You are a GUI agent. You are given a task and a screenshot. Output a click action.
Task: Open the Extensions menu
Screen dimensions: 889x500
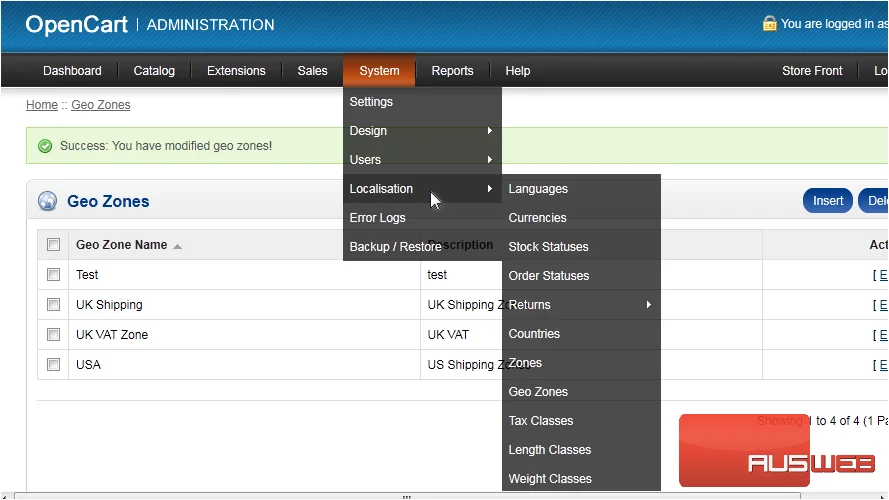pyautogui.click(x=236, y=71)
